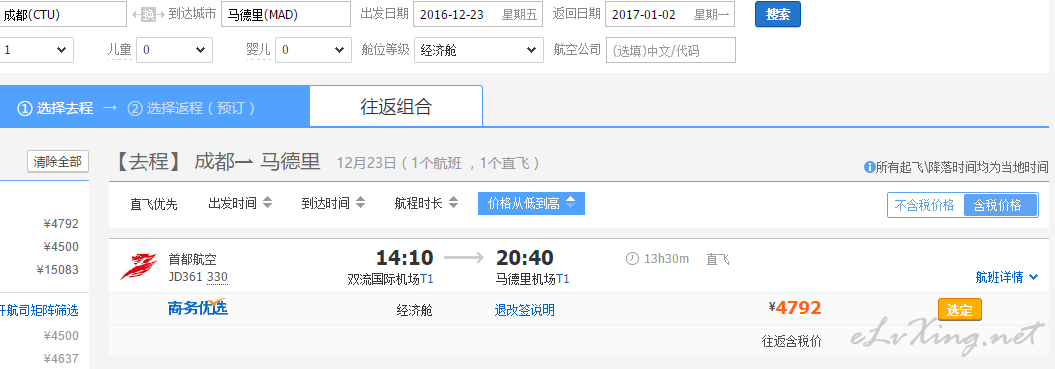Sort by flight duration arrows

click(x=453, y=203)
